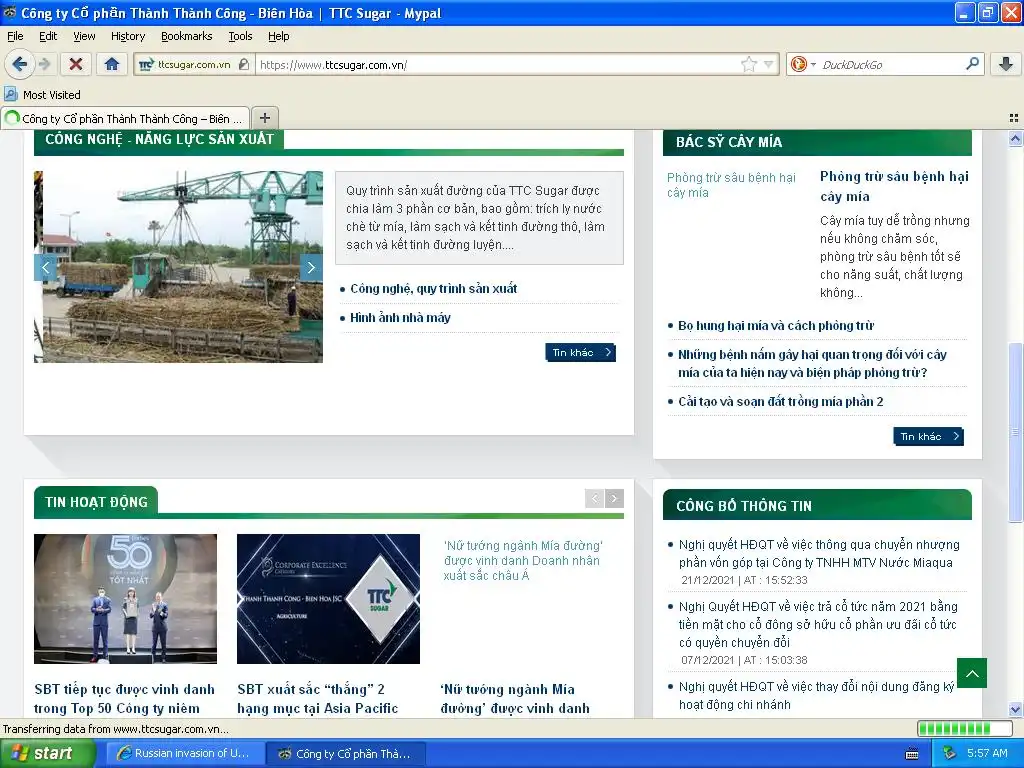Viewport: 1024px width, 768px height.
Task: Show all tabs grid icon
Action: [x=1014, y=118]
